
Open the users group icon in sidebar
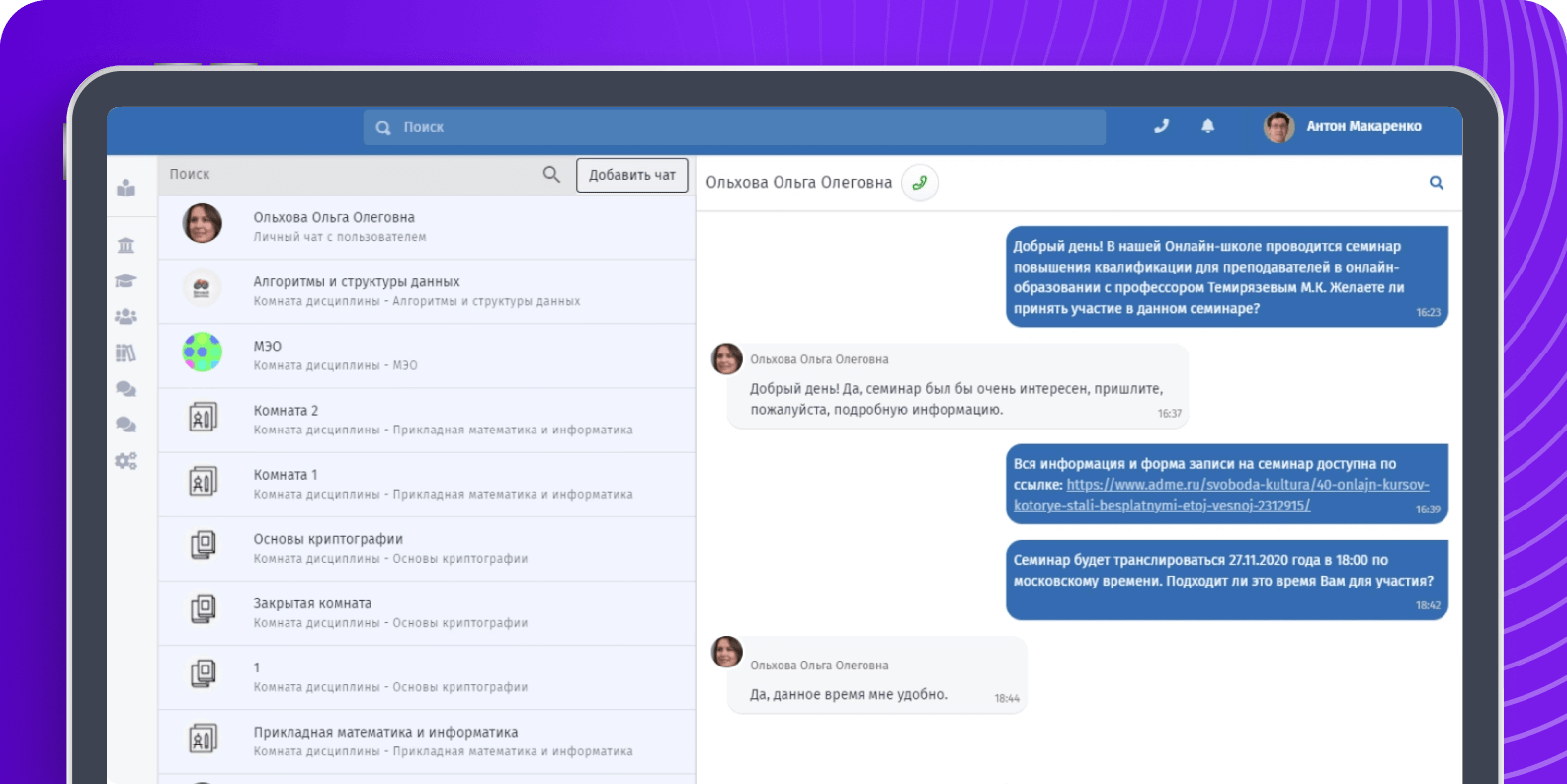point(125,317)
